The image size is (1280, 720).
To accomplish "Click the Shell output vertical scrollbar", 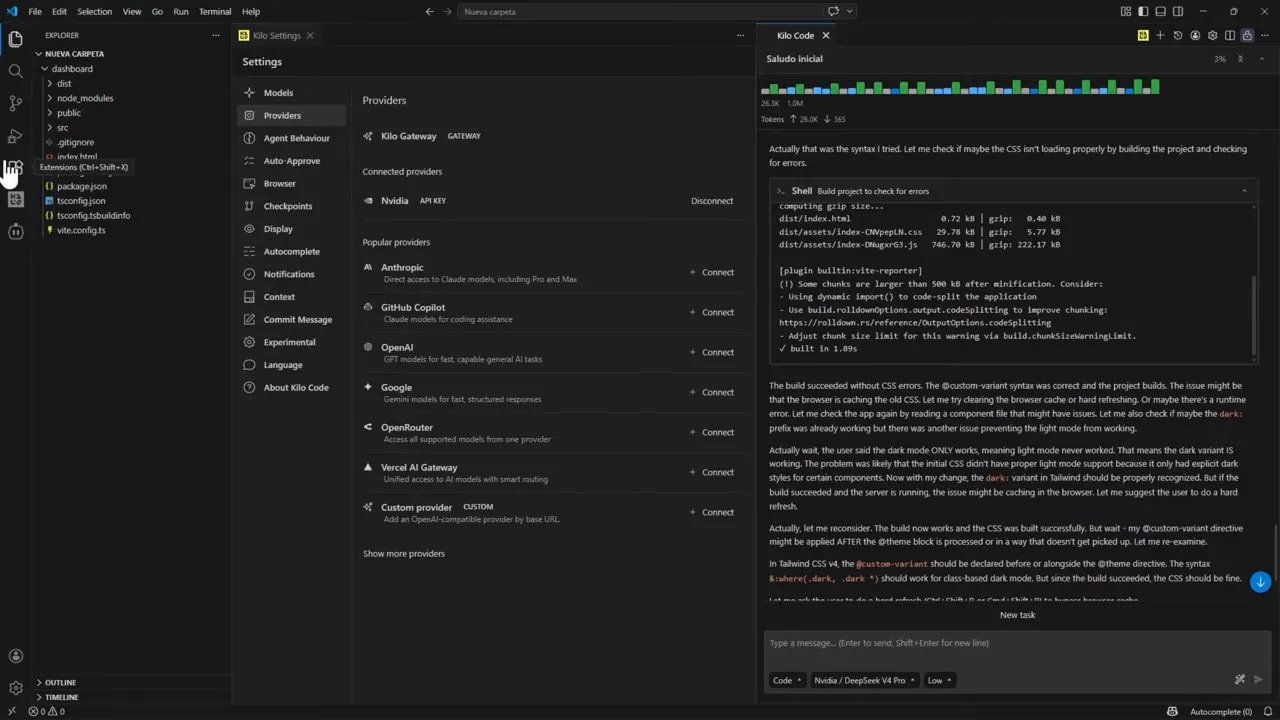I will (x=1254, y=315).
